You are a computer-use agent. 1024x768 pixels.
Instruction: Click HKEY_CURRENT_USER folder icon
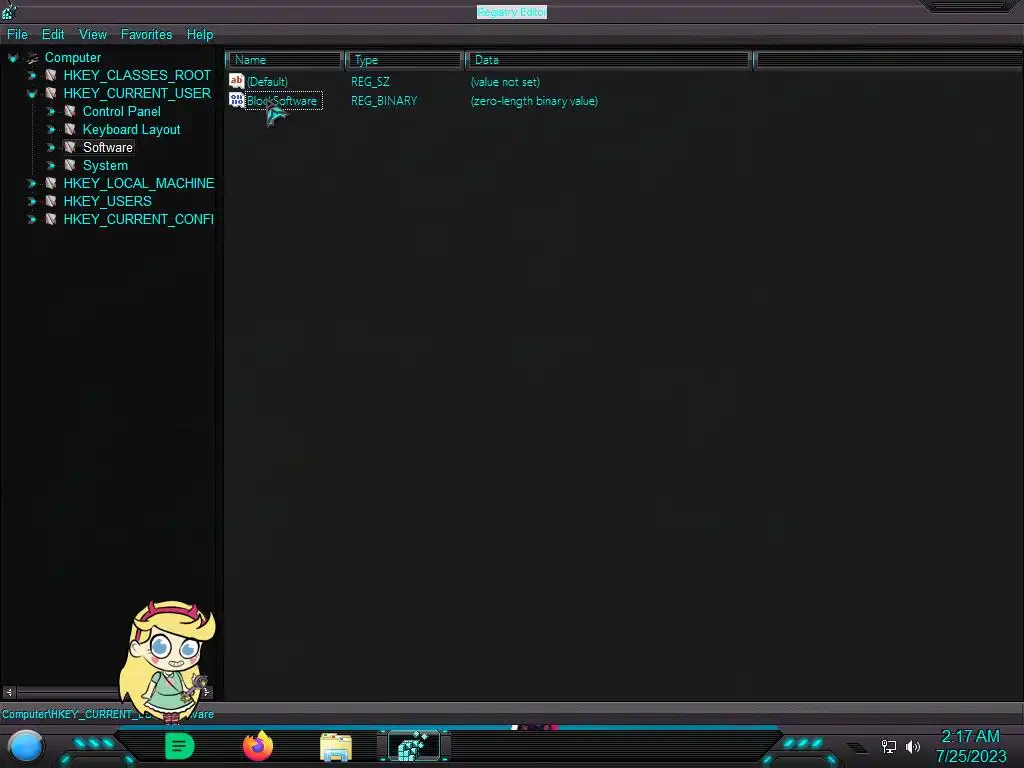[51, 93]
